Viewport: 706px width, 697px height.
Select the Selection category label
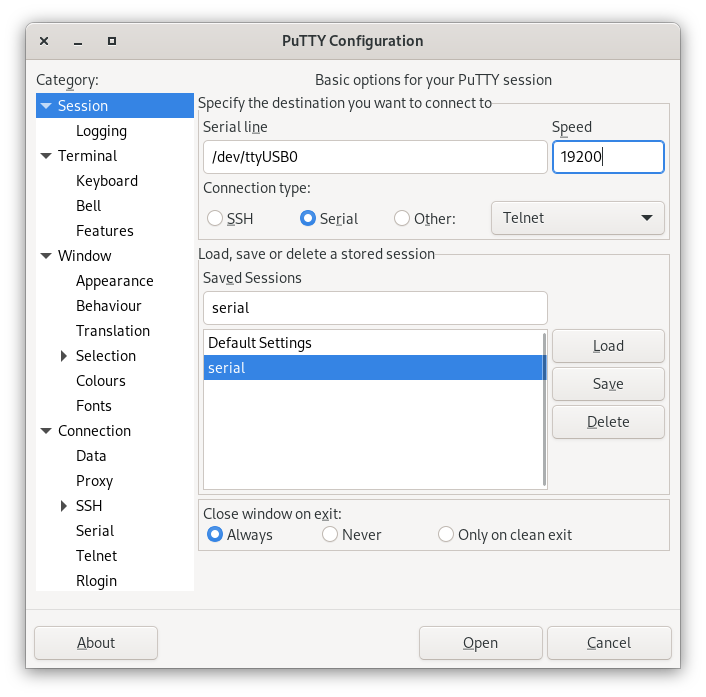[106, 356]
